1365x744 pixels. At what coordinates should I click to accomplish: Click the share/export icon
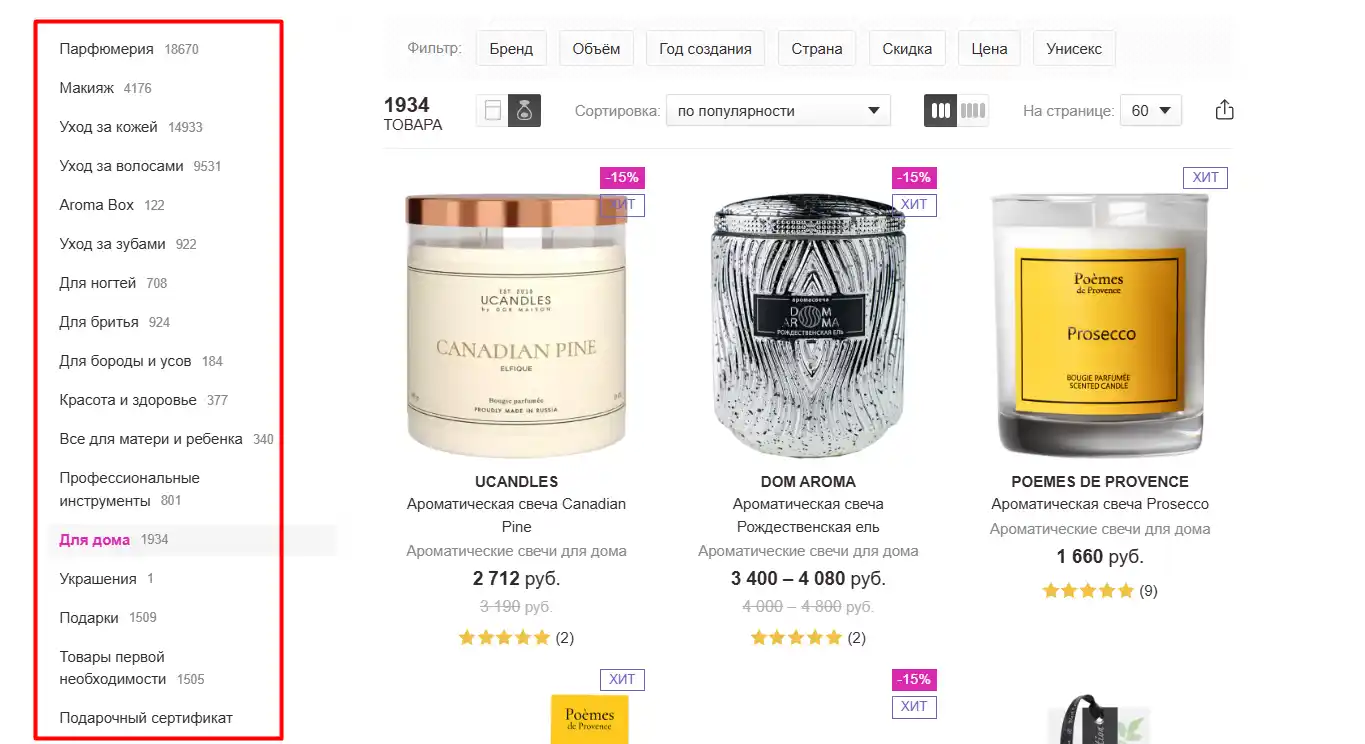tap(1224, 110)
